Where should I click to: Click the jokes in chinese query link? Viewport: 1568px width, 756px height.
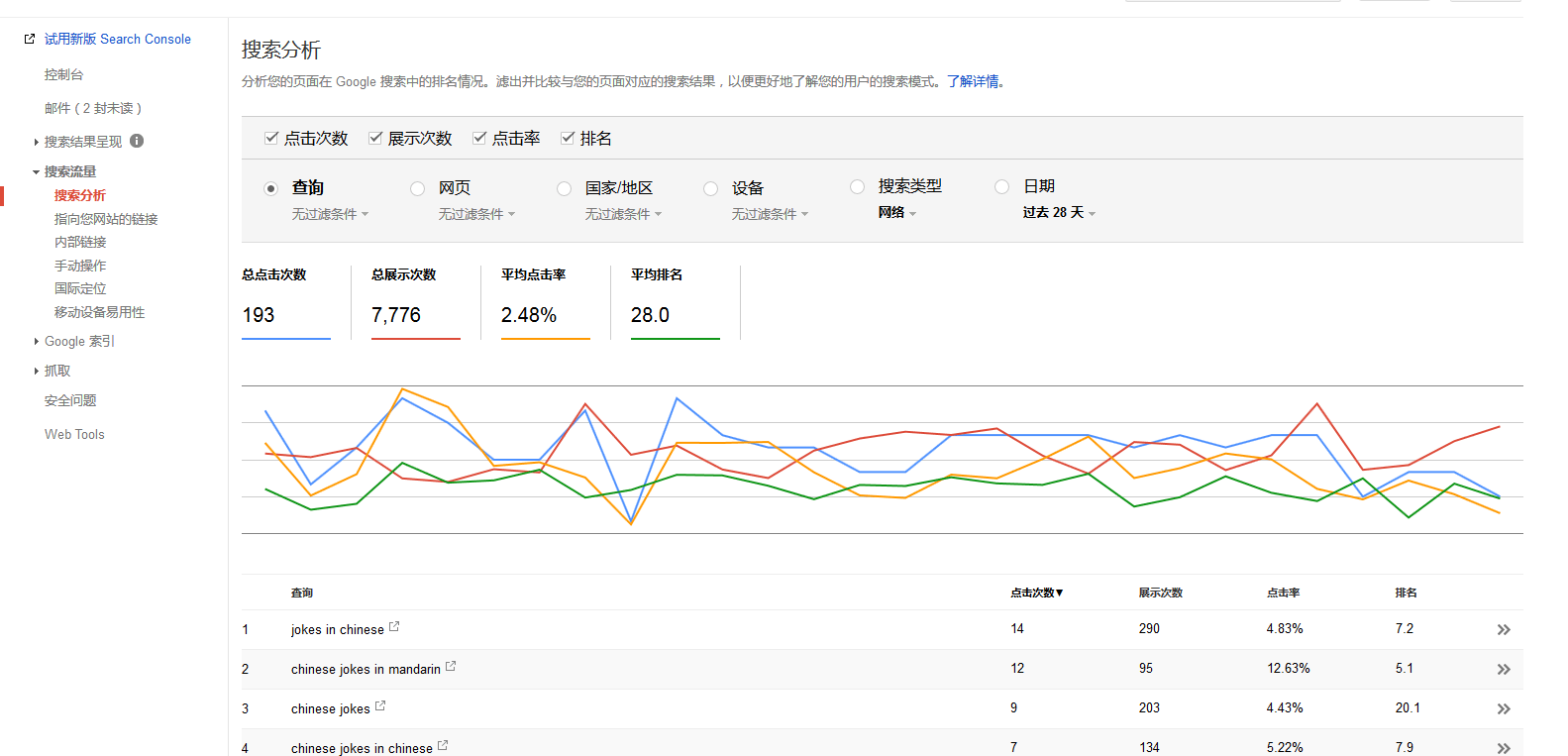[x=338, y=629]
